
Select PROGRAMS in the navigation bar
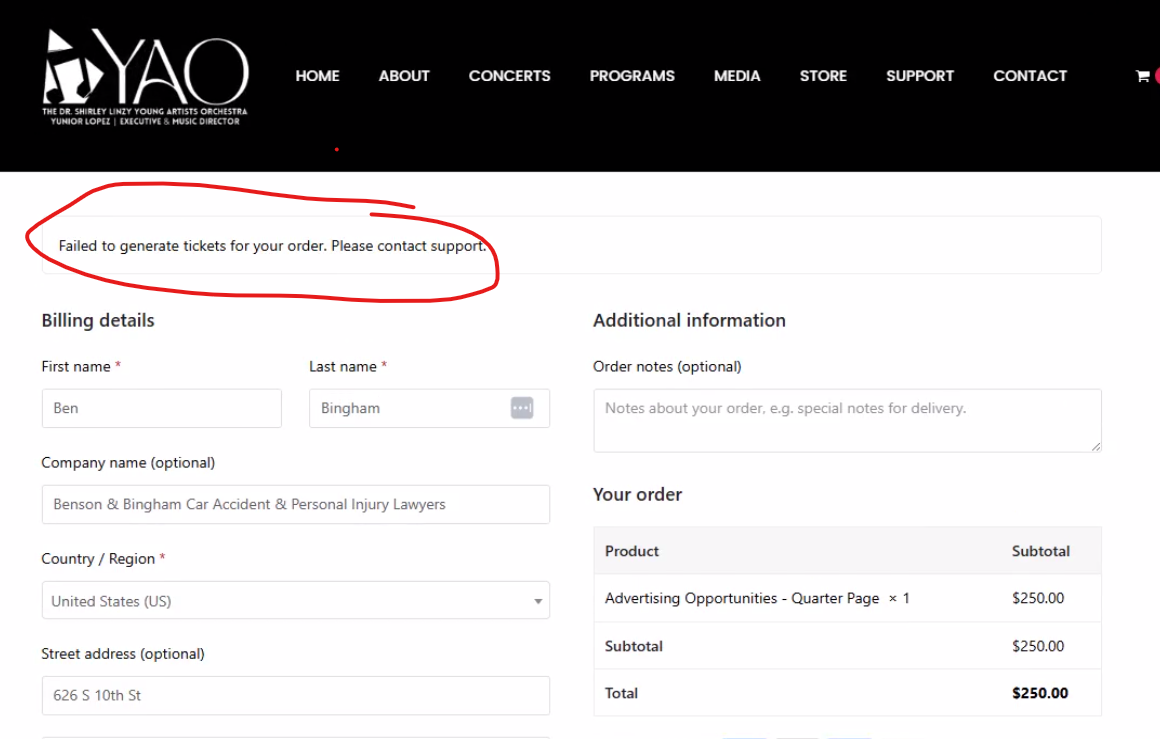632,76
